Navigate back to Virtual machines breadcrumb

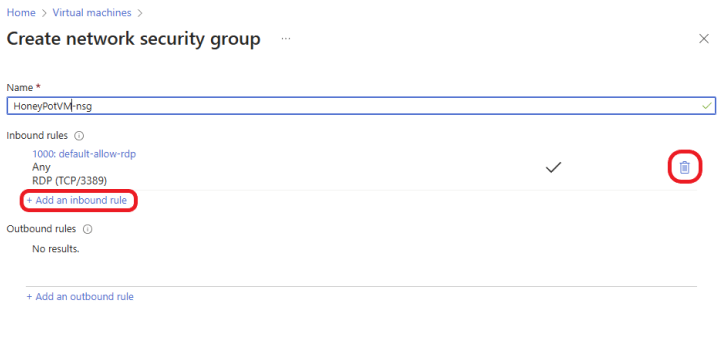92,12
